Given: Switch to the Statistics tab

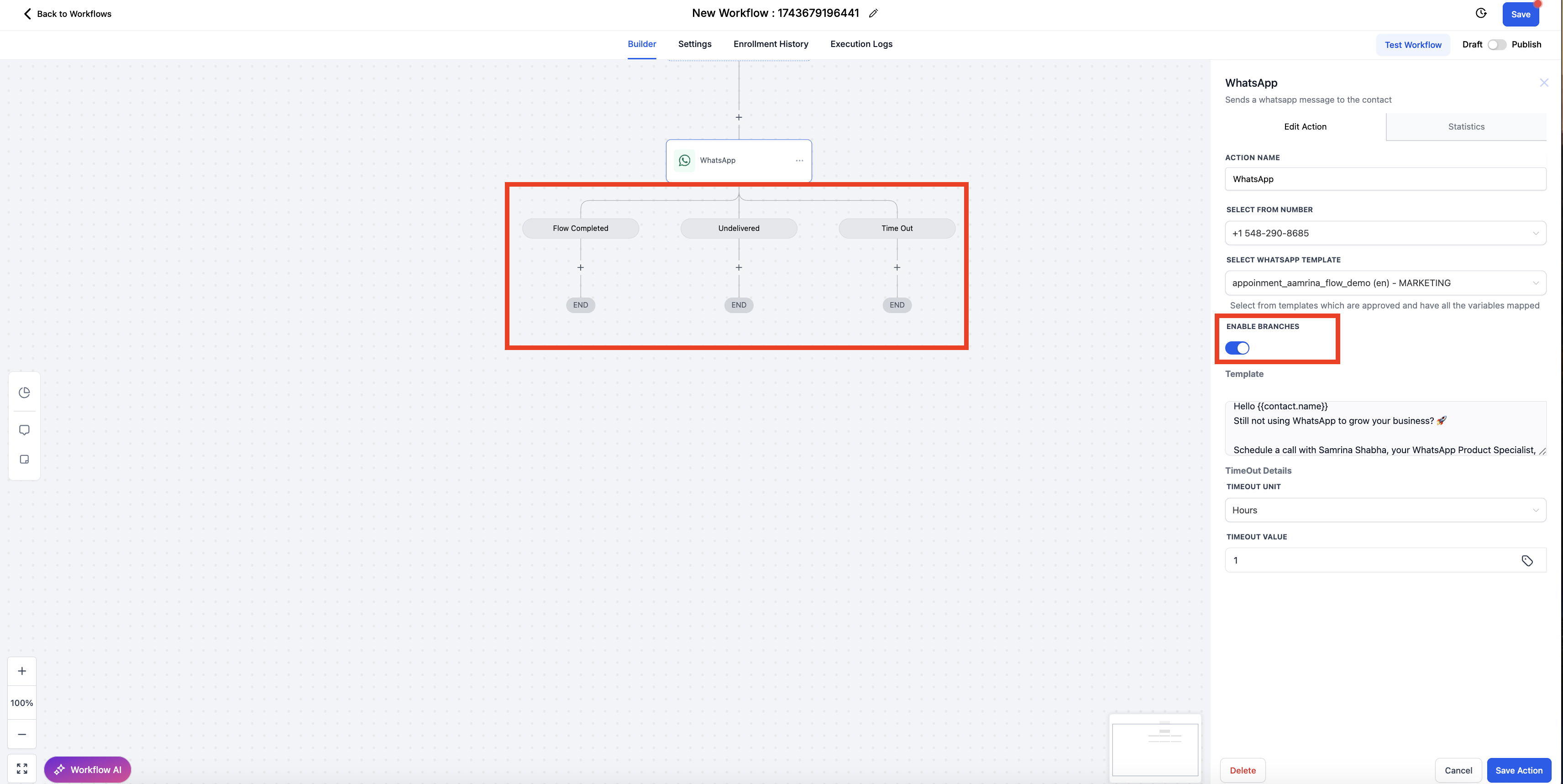Looking at the screenshot, I should click(x=1466, y=127).
